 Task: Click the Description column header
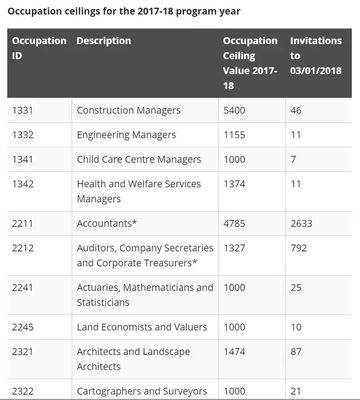point(104,41)
